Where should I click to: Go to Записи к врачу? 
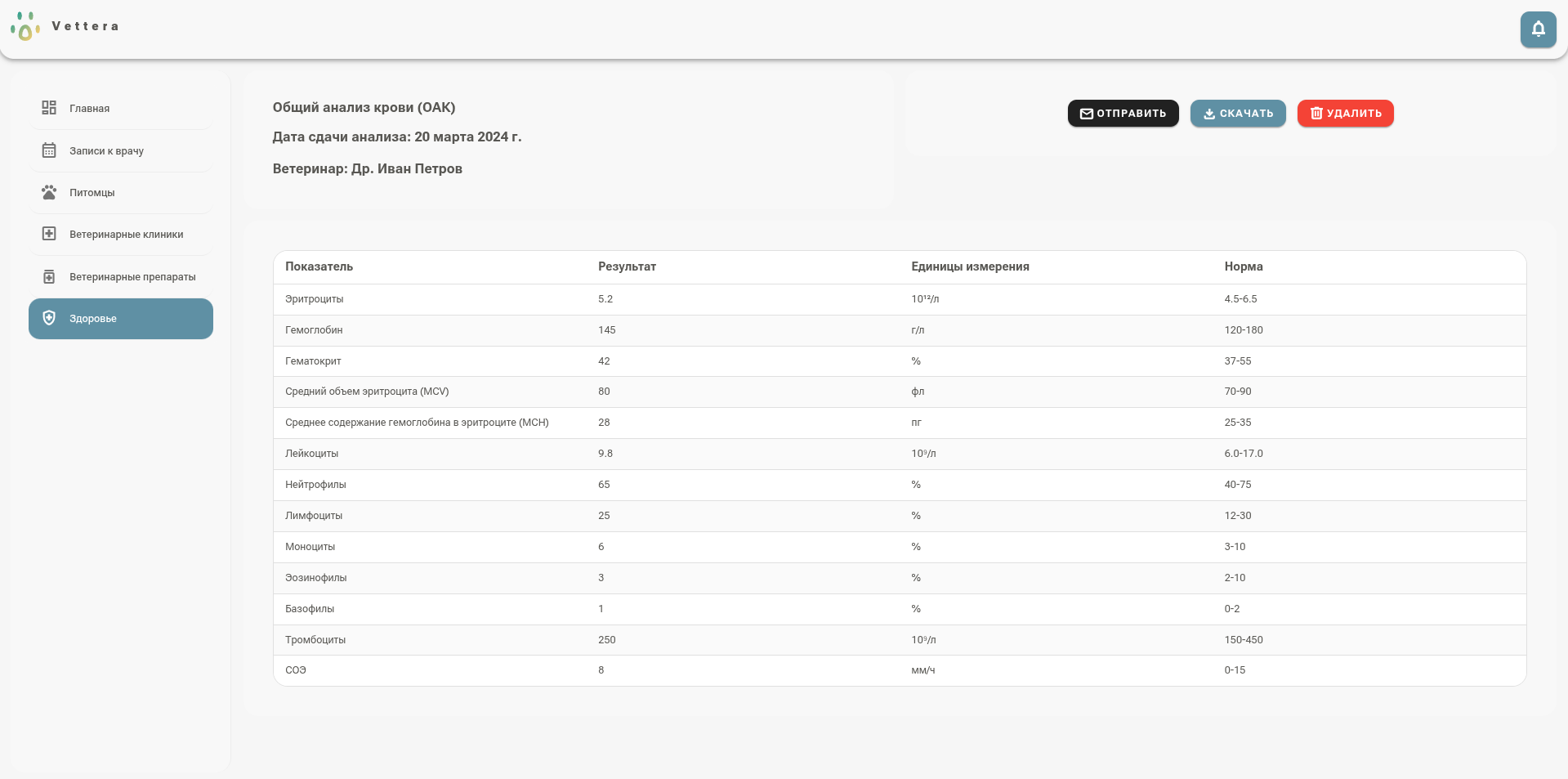121,150
